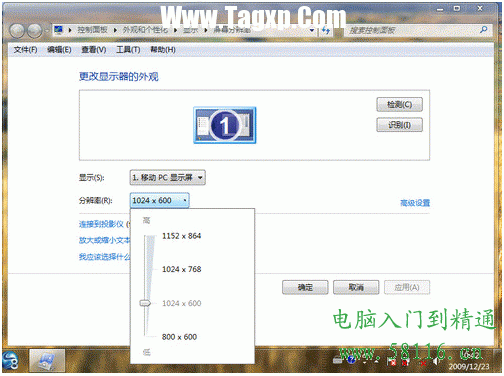Click the 识别(I) identify button
504x376 pixels.
pyautogui.click(x=399, y=125)
